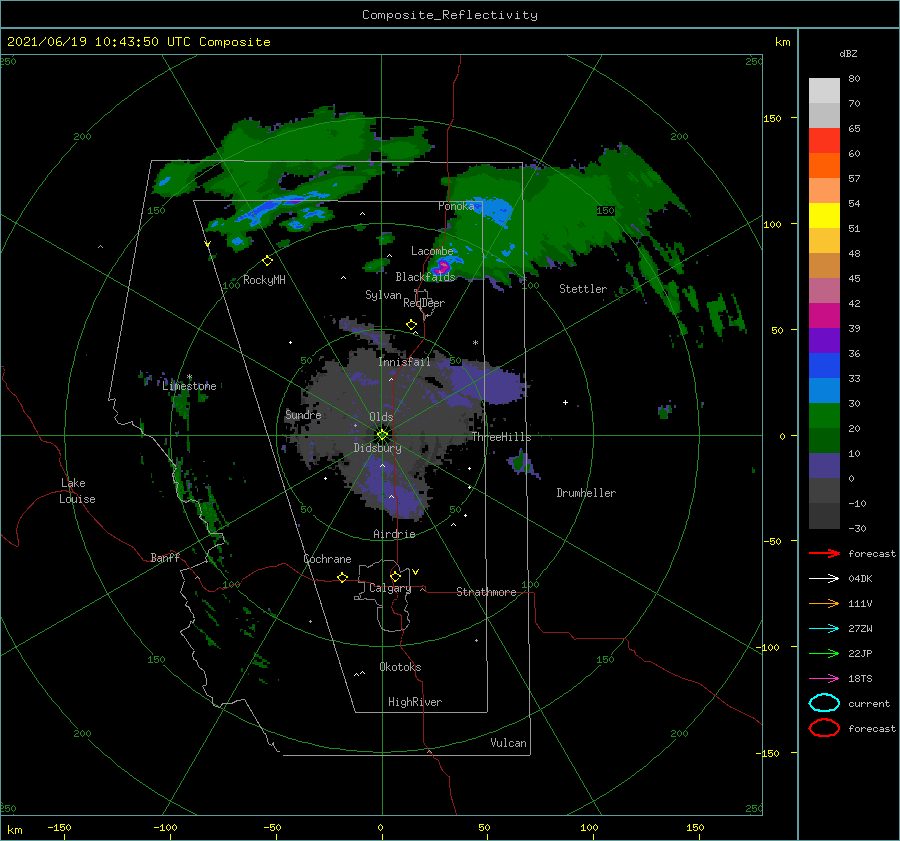Click the red forecast ellipse legend icon
The height and width of the screenshot is (841, 900).
pos(824,728)
